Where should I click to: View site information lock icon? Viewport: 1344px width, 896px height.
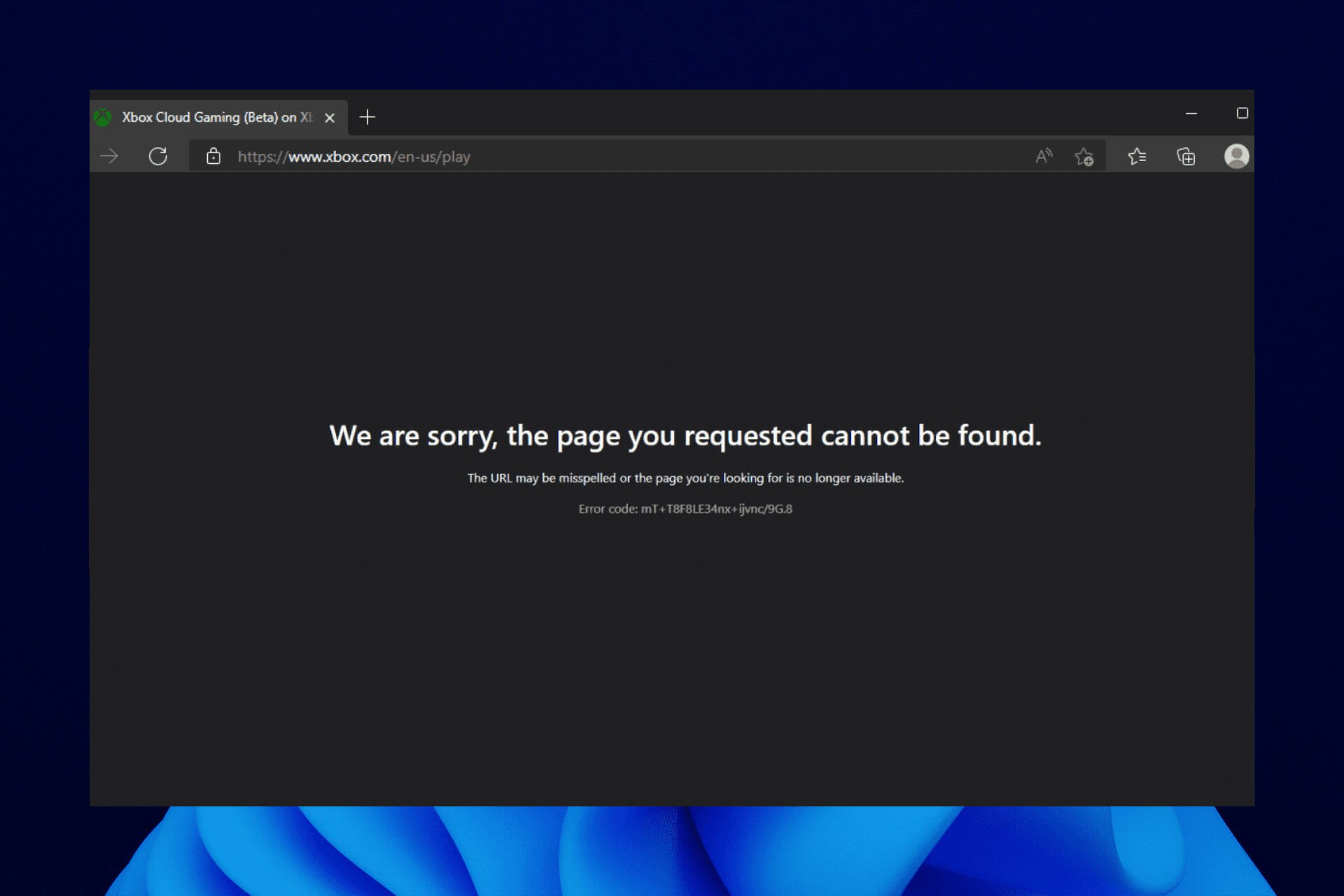pos(213,156)
